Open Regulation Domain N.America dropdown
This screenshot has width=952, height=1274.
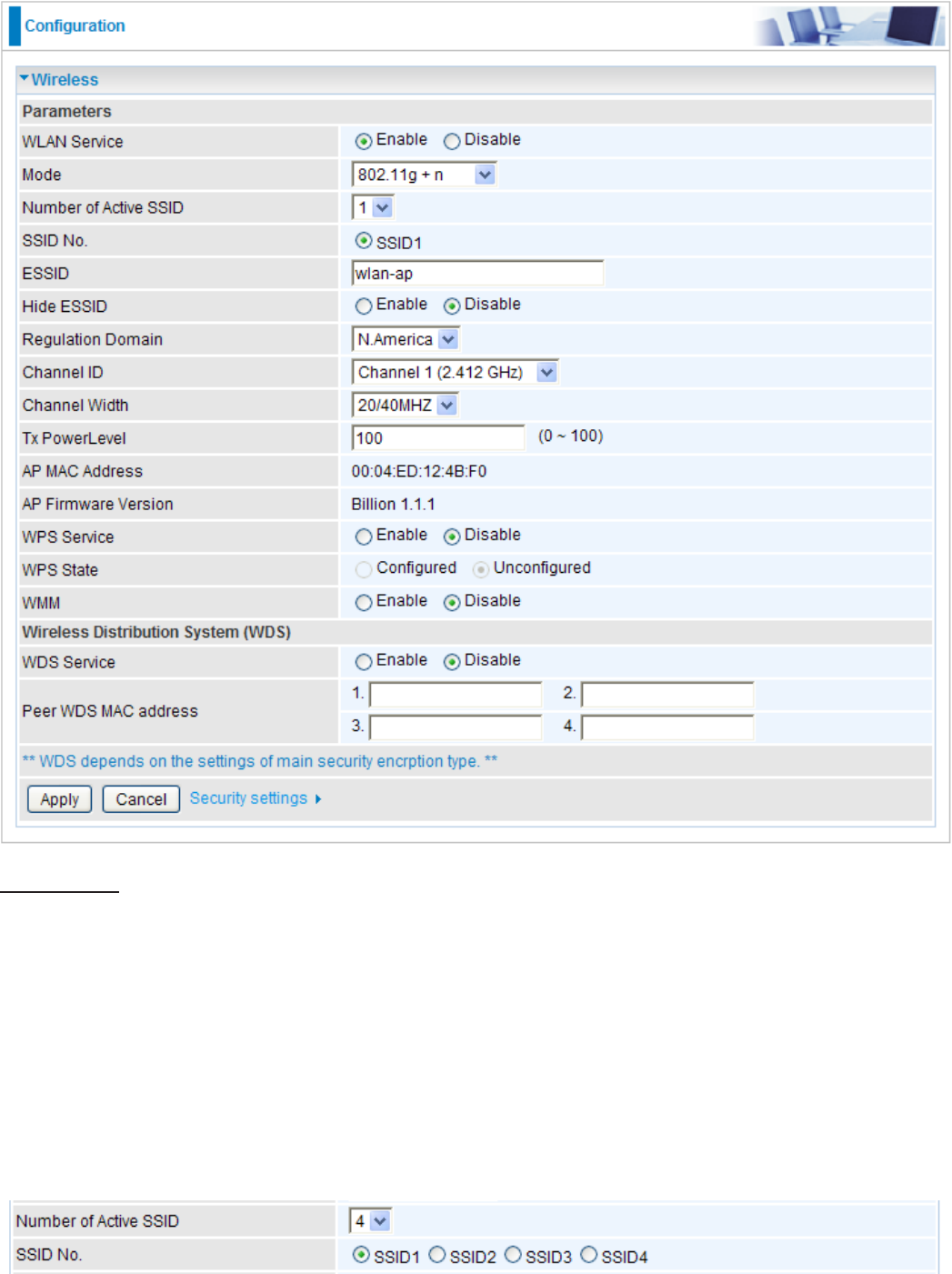(406, 339)
